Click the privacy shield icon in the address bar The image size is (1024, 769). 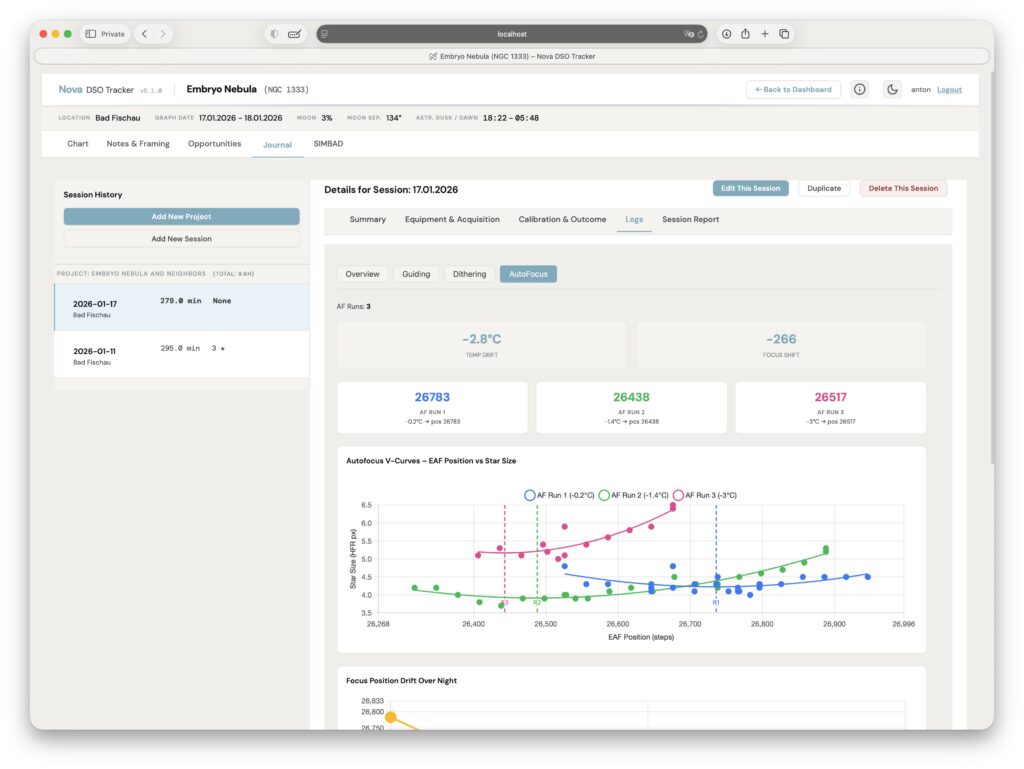point(273,33)
